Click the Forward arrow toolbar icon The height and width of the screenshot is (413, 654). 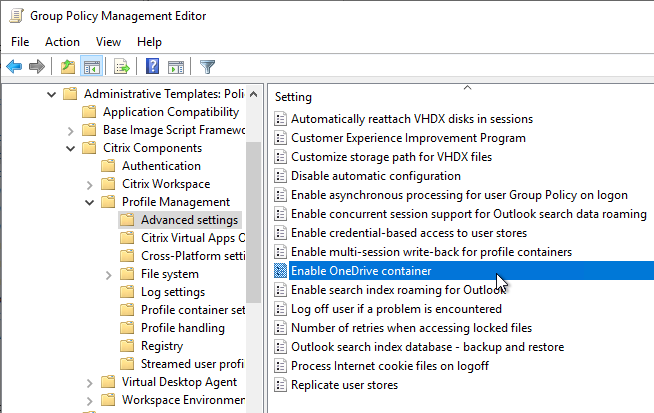(x=37, y=67)
